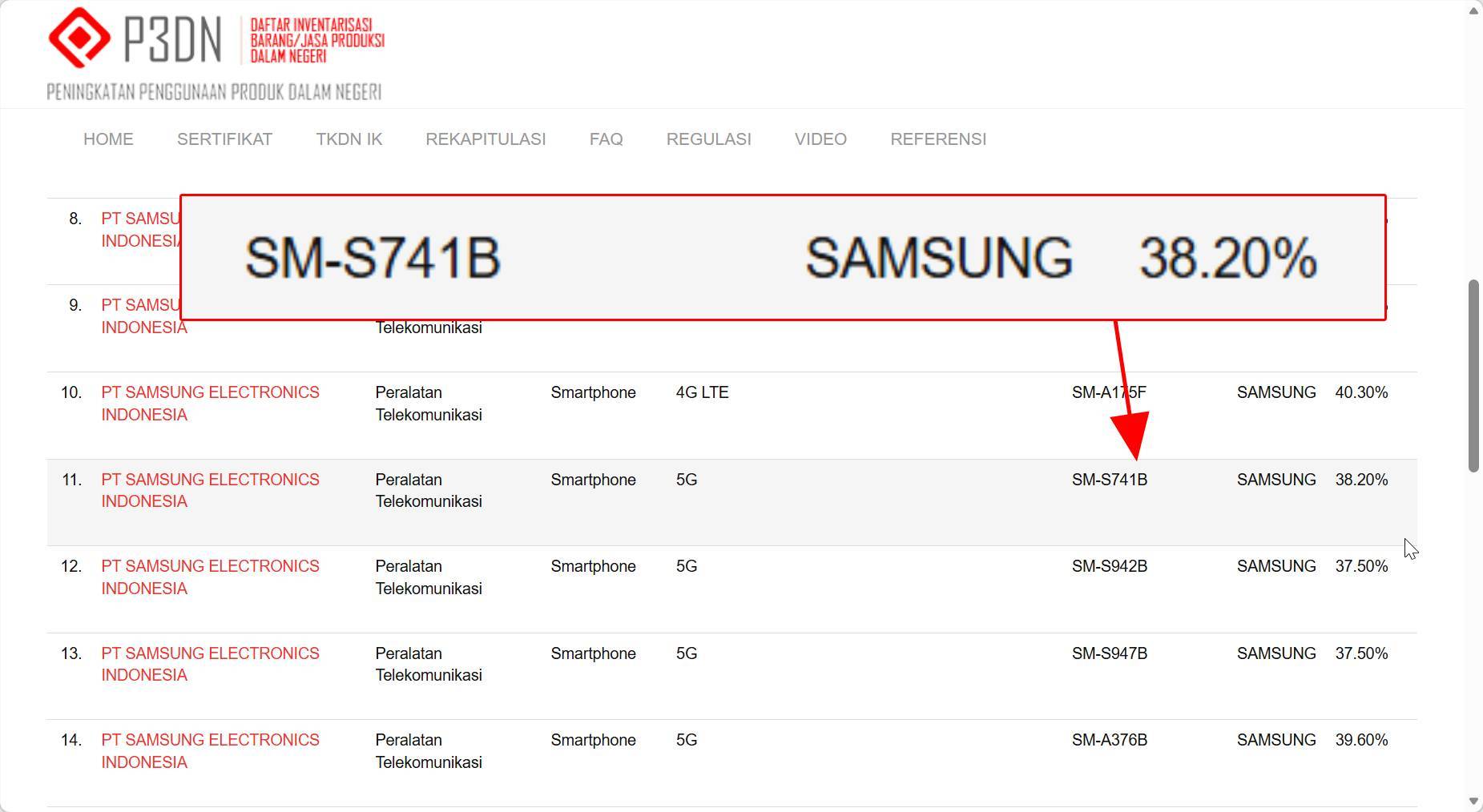
Task: Click the "SM-S942B" product type cell
Action: (x=1110, y=566)
